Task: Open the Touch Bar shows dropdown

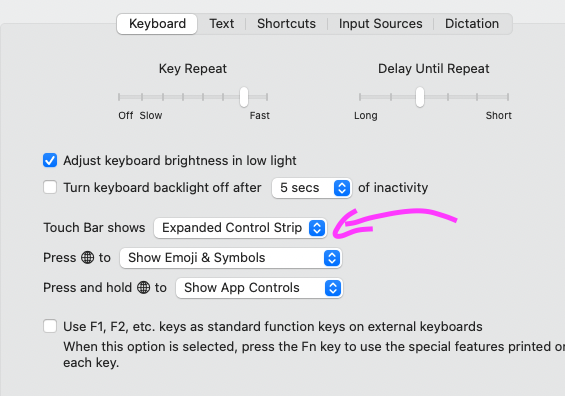Action: 240,228
